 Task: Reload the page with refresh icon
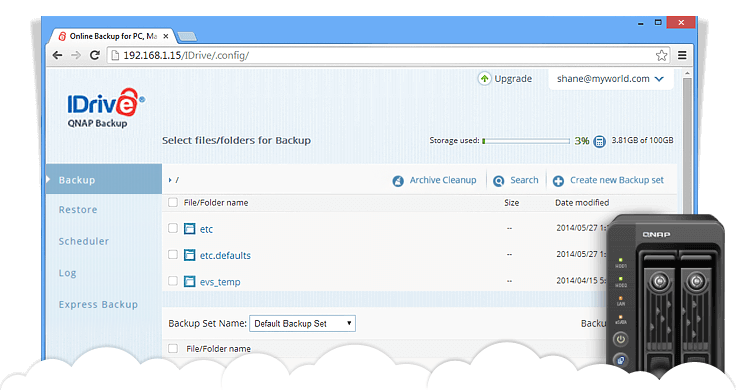(x=95, y=55)
